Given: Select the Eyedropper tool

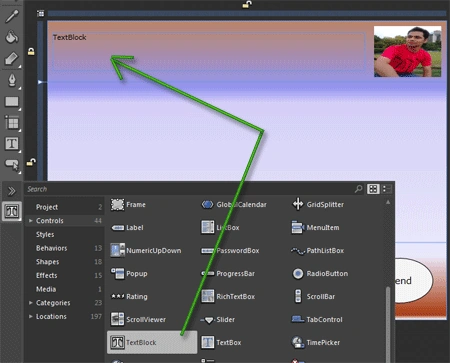Looking at the screenshot, I should click(x=12, y=16).
